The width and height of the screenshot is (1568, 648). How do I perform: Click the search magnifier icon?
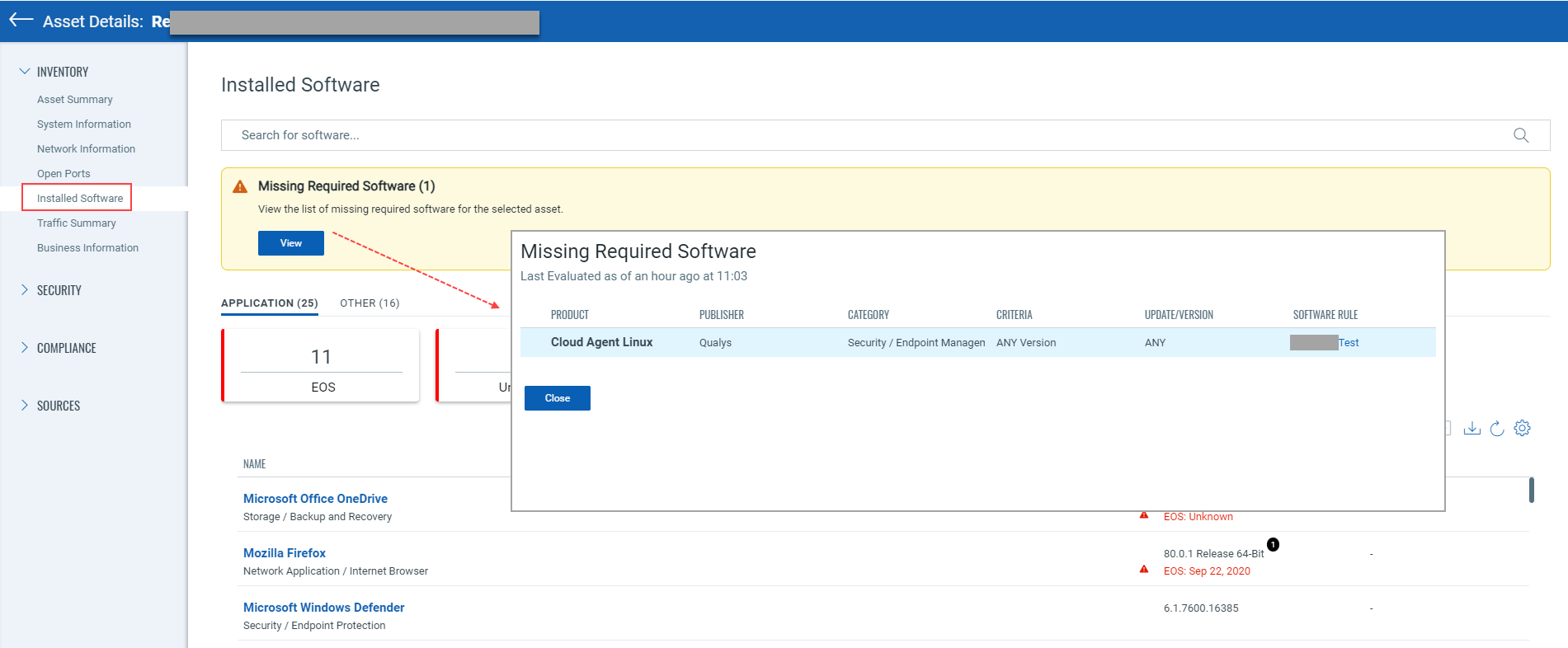click(1521, 135)
